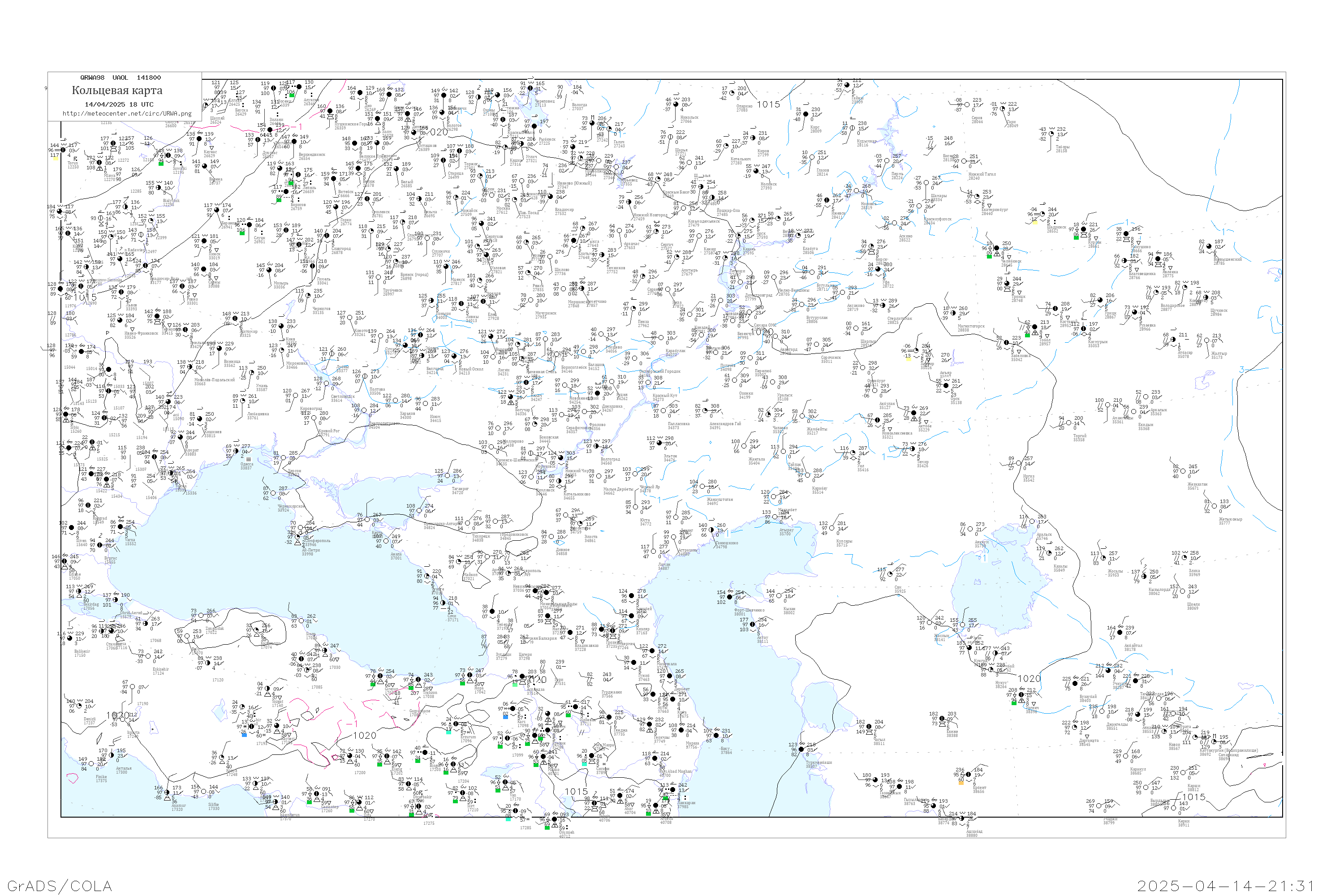The height and width of the screenshot is (896, 1344).
Task: Click the orange square beside Ербент station
Action: (x=961, y=783)
